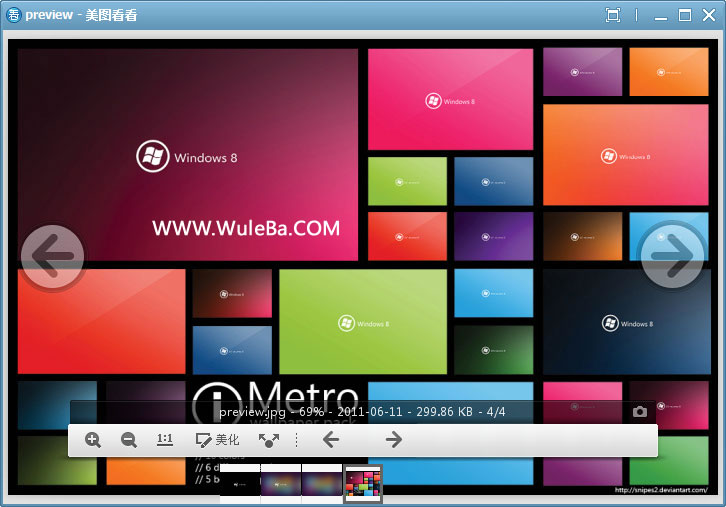The width and height of the screenshot is (726, 507).
Task: Minimize the 美图看看 window
Action: (x=661, y=18)
